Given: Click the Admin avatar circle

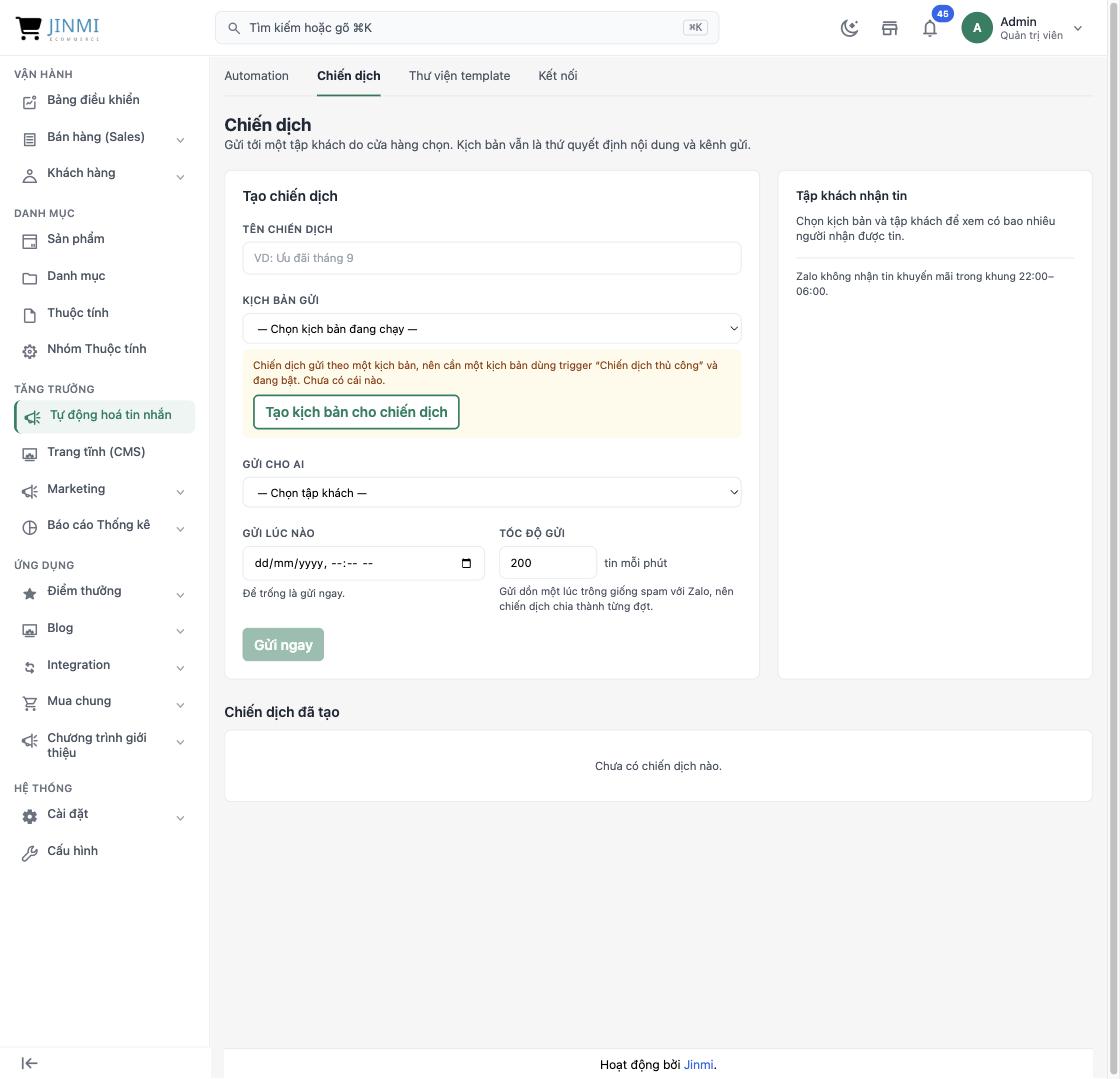Looking at the screenshot, I should [x=977, y=28].
